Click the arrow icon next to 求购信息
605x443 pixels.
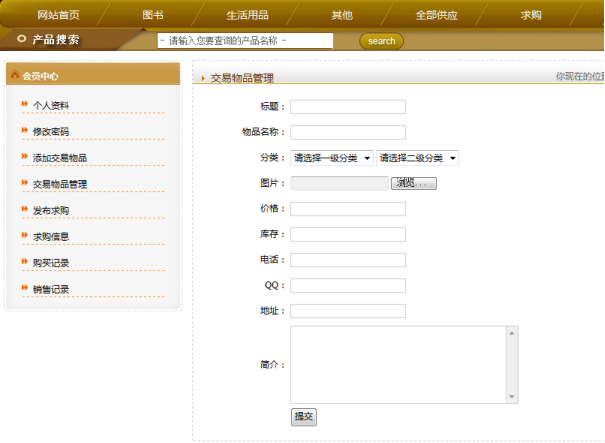(25, 235)
